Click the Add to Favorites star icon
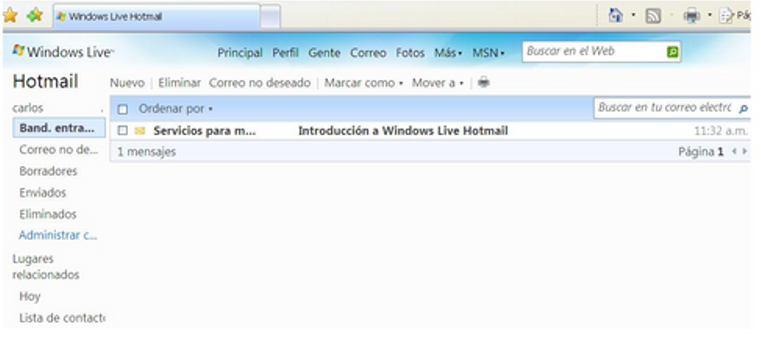761x364 pixels. pyautogui.click(x=34, y=16)
